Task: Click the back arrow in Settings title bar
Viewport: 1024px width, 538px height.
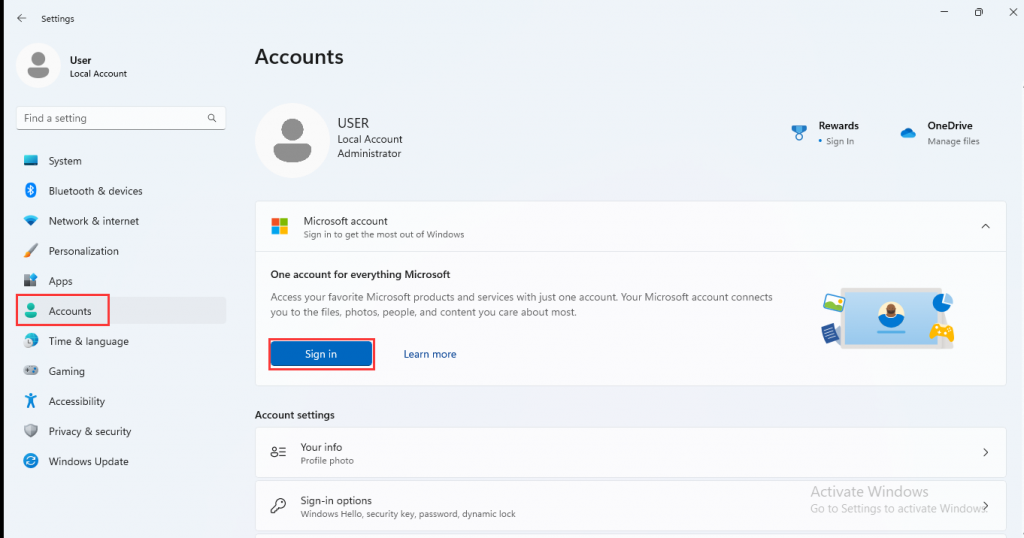Action: (22, 18)
